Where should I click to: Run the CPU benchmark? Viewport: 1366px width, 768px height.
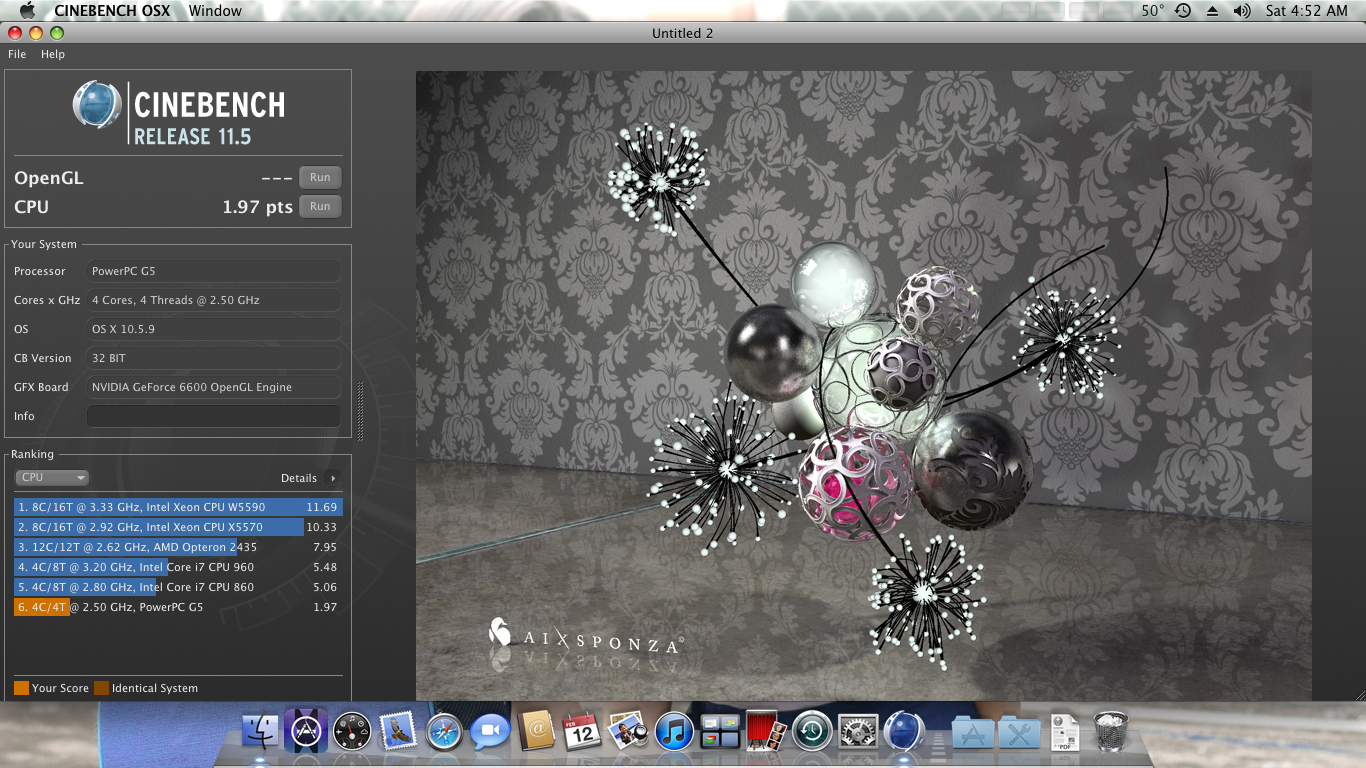click(x=320, y=207)
